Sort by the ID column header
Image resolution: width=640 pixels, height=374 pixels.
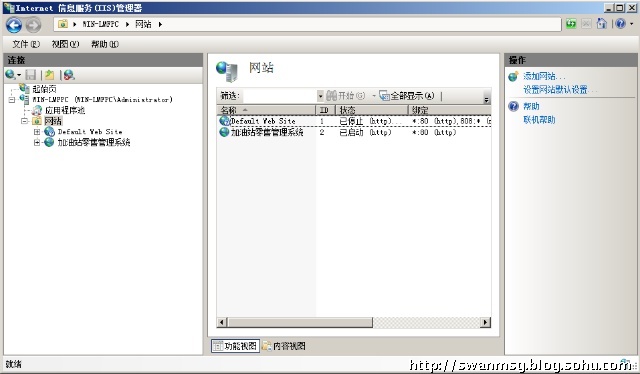(x=325, y=110)
